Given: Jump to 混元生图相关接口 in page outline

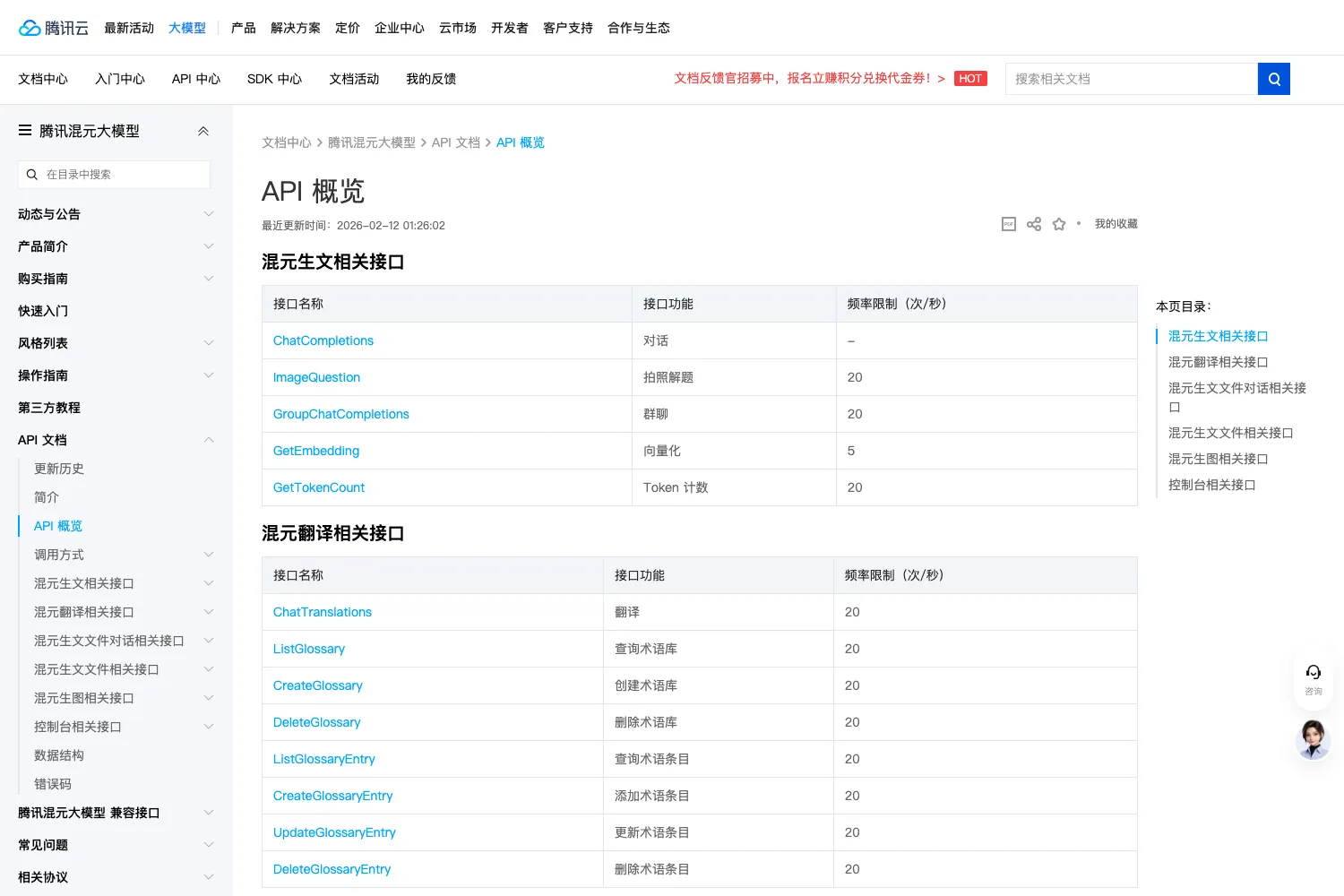Looking at the screenshot, I should click(1219, 459).
